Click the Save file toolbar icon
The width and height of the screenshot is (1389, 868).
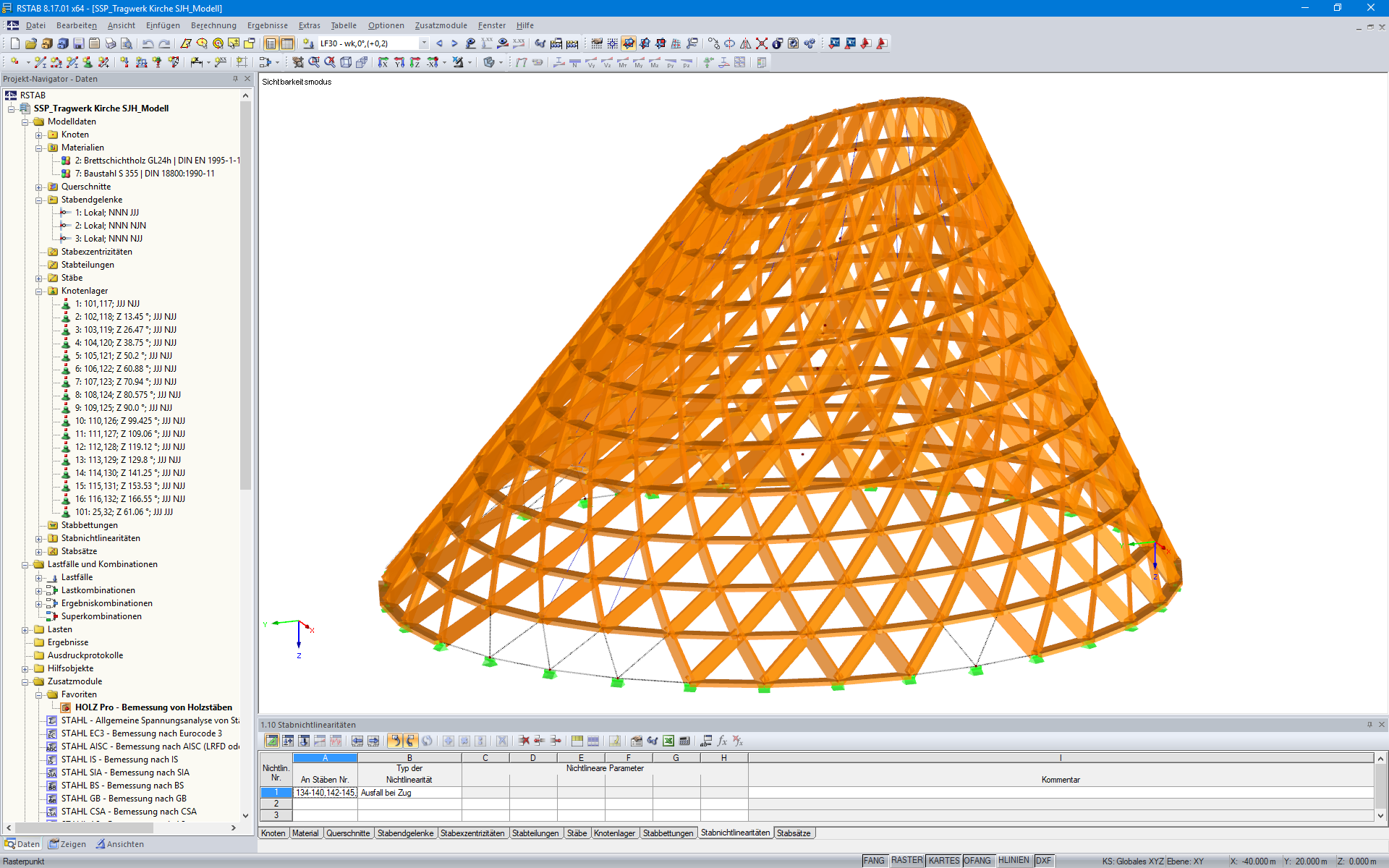78,43
